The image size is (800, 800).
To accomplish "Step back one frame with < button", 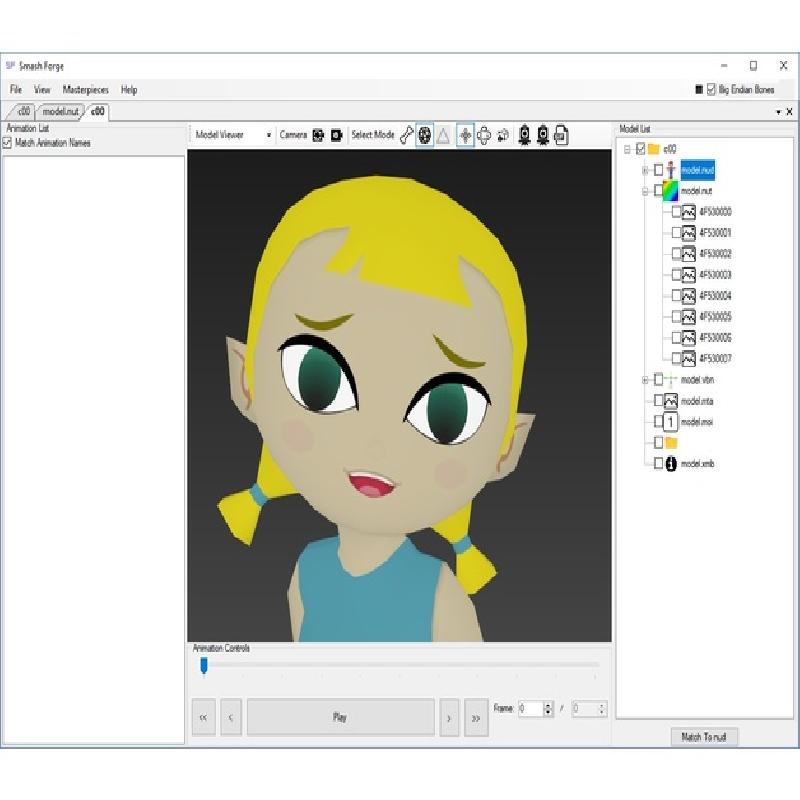I will tap(231, 717).
